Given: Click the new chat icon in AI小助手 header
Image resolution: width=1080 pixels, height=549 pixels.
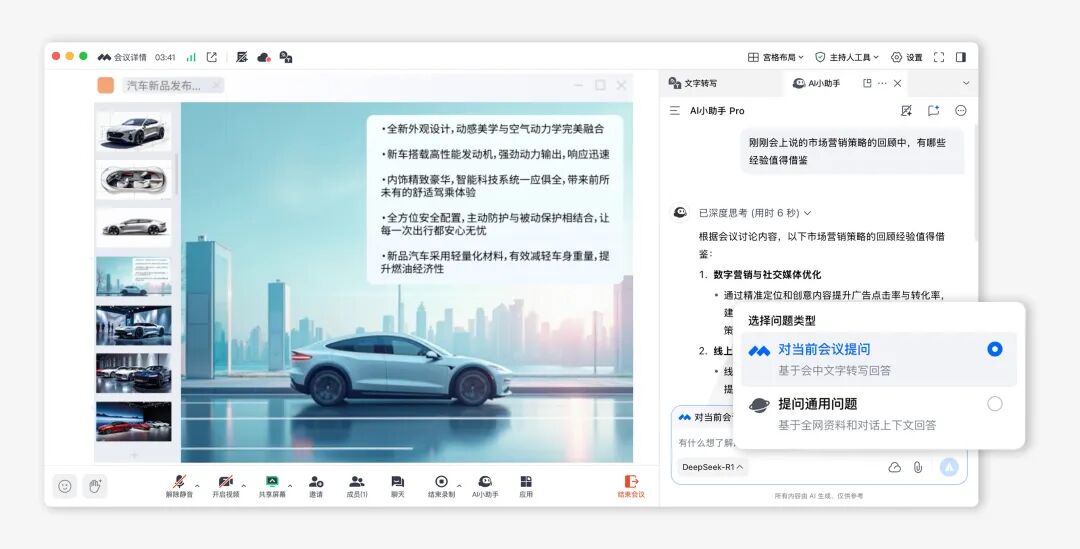Looking at the screenshot, I should point(933,111).
